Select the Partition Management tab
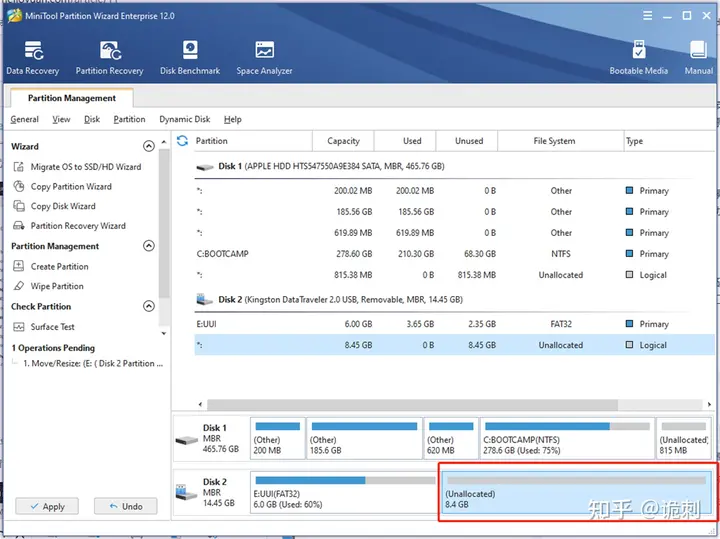The height and width of the screenshot is (539, 720). 72,98
